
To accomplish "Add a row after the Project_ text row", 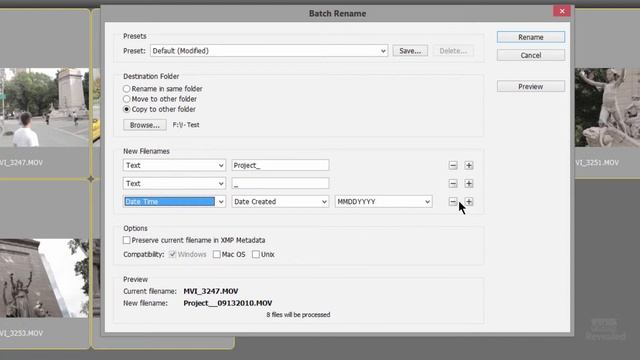I will 469,165.
